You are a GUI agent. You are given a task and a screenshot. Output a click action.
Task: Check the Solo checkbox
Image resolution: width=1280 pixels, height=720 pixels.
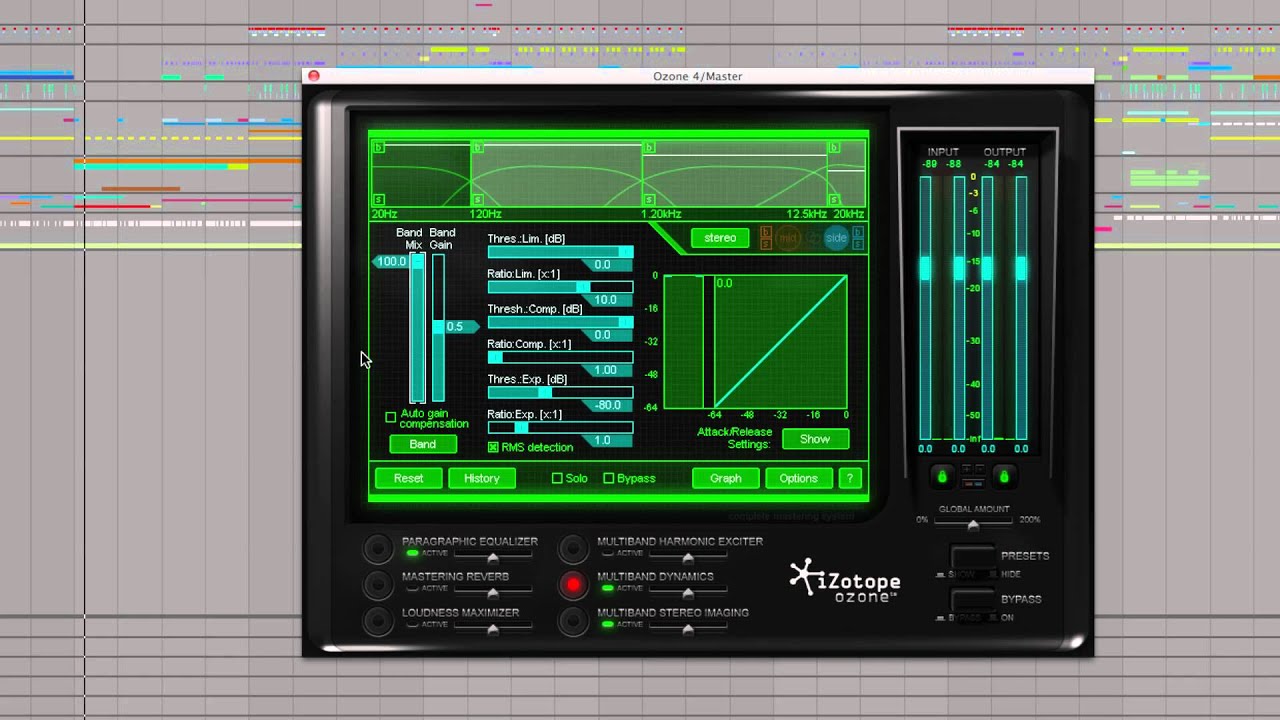point(557,478)
